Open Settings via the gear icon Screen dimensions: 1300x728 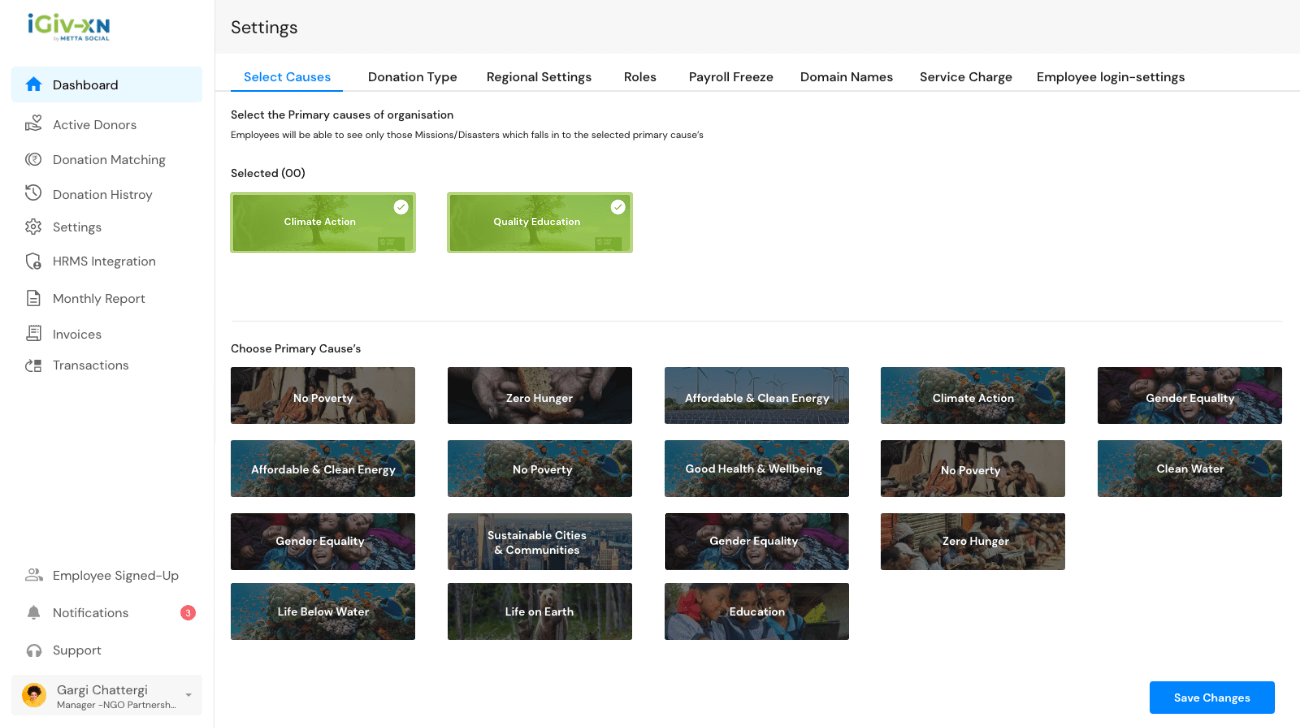point(34,227)
